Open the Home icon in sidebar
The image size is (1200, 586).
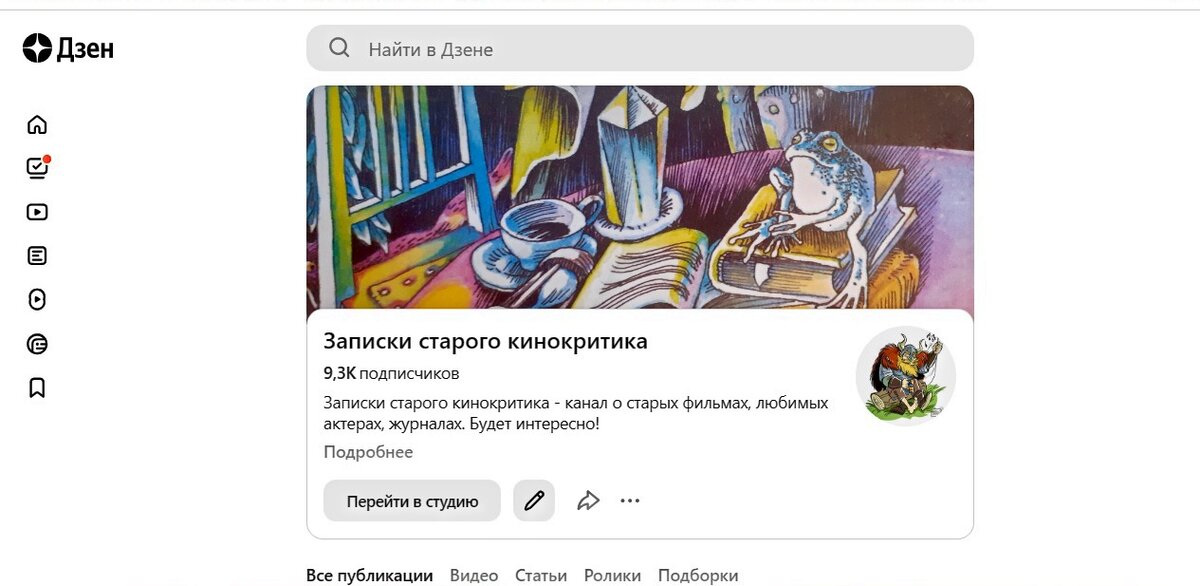pos(37,125)
